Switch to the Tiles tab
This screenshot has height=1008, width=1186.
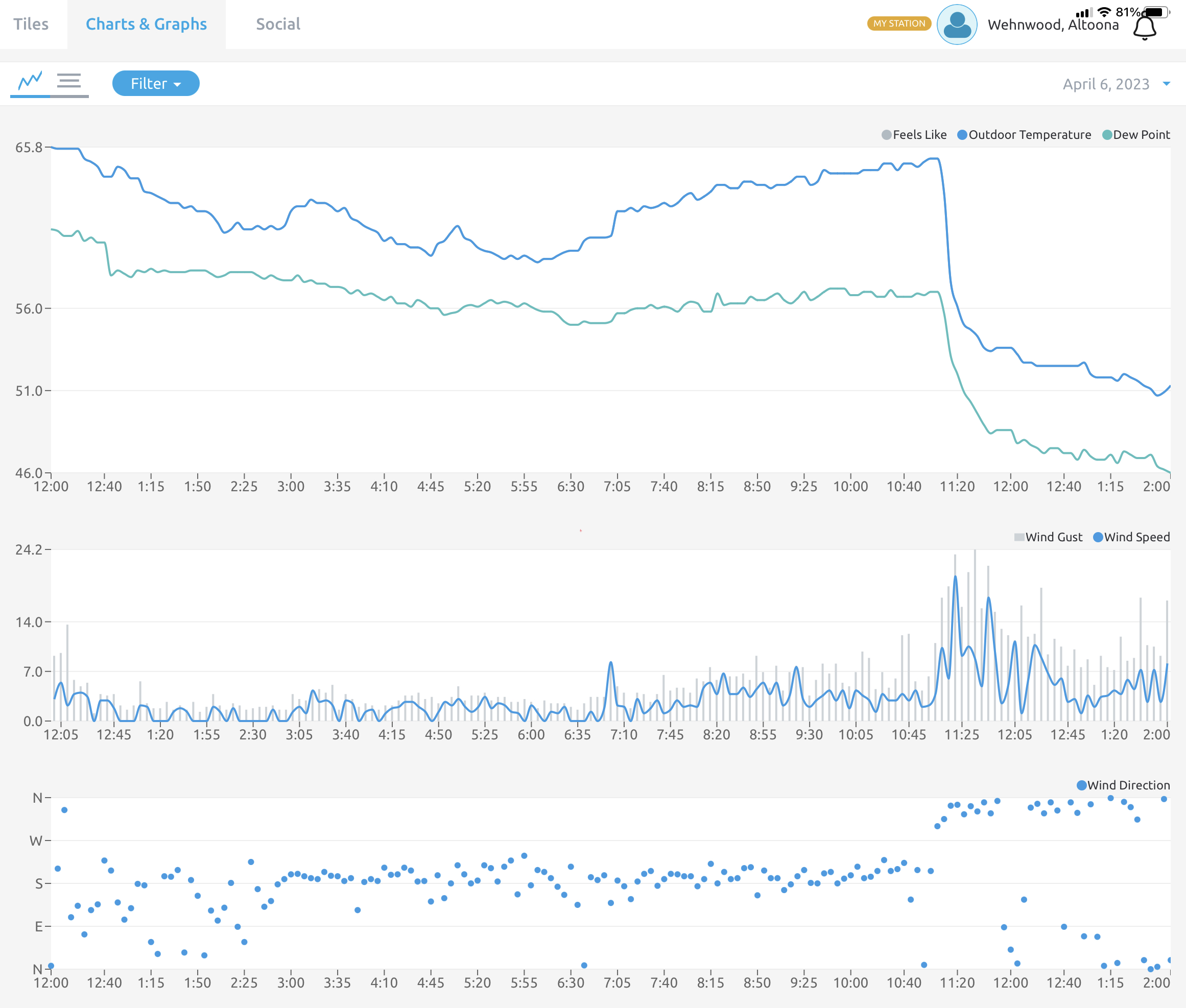[x=31, y=24]
